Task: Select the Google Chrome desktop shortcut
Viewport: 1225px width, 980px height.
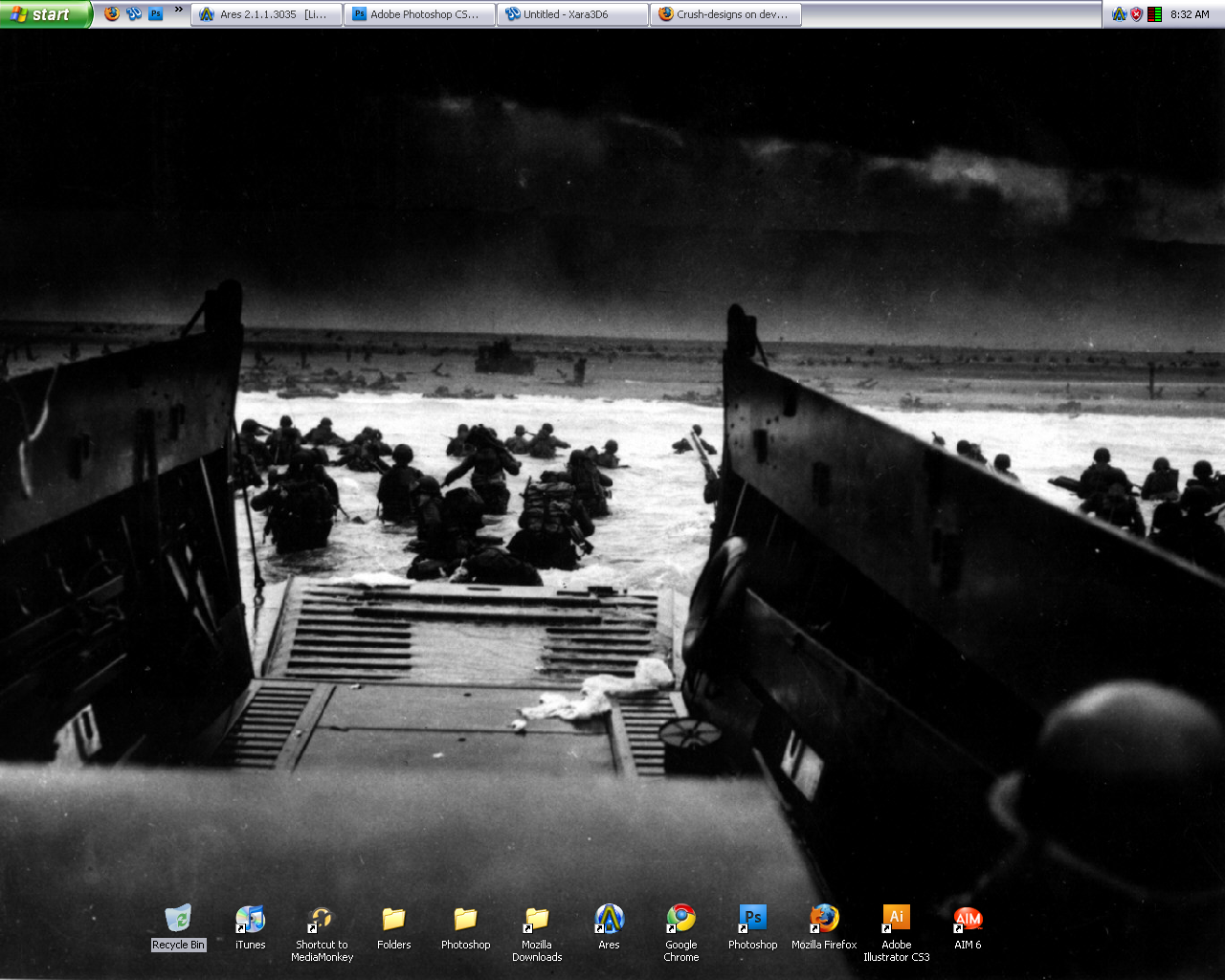Action: [x=681, y=933]
